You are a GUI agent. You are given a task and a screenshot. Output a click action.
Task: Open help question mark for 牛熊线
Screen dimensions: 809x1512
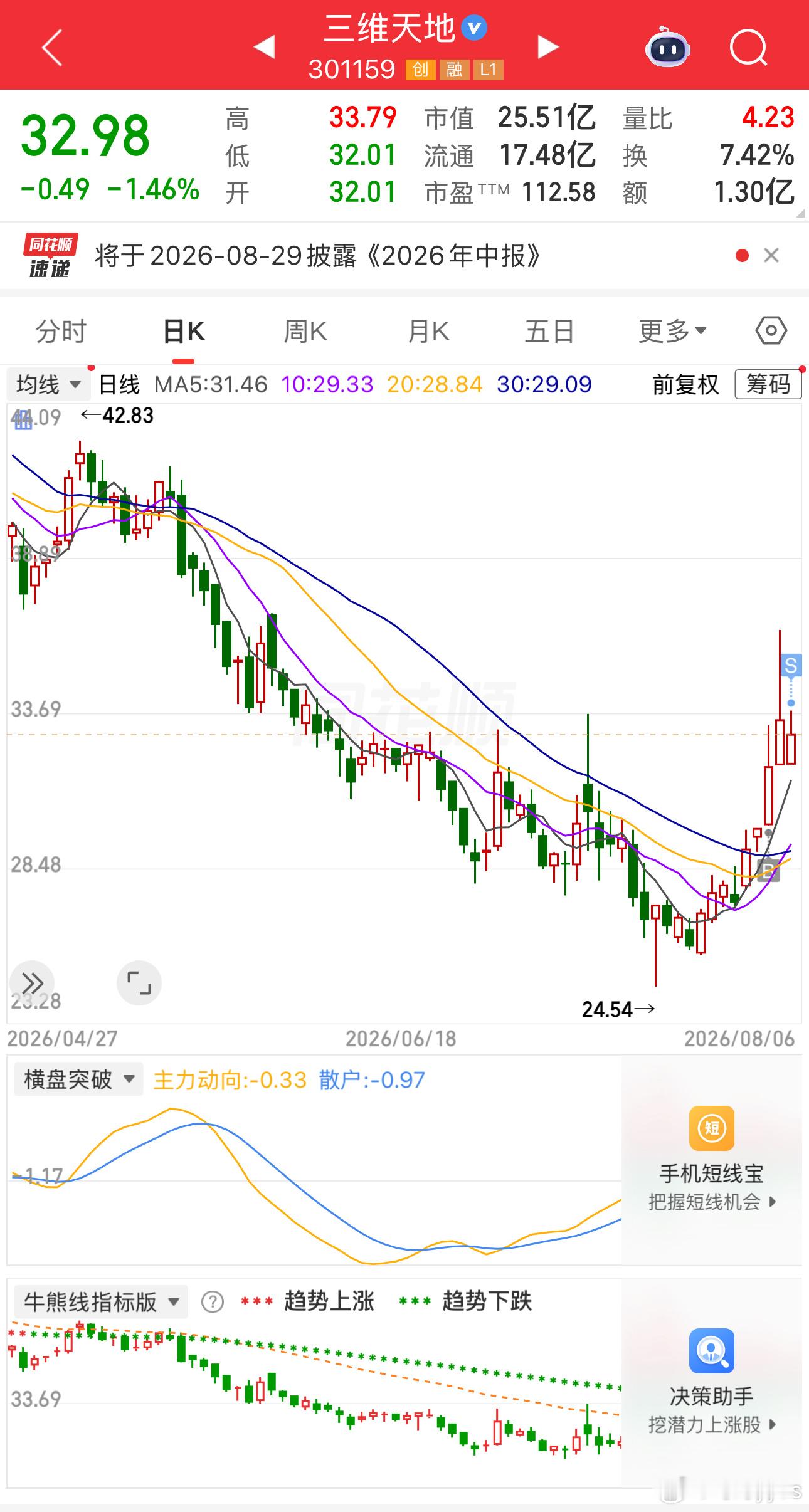coord(213,1302)
